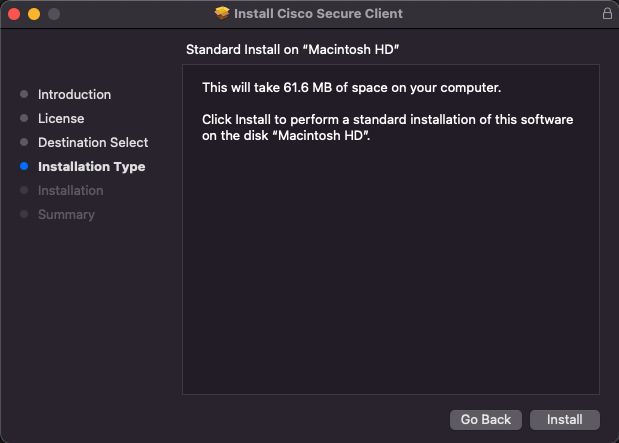Go Back to the previous step
Screen dimensions: 619x443
click(486, 419)
